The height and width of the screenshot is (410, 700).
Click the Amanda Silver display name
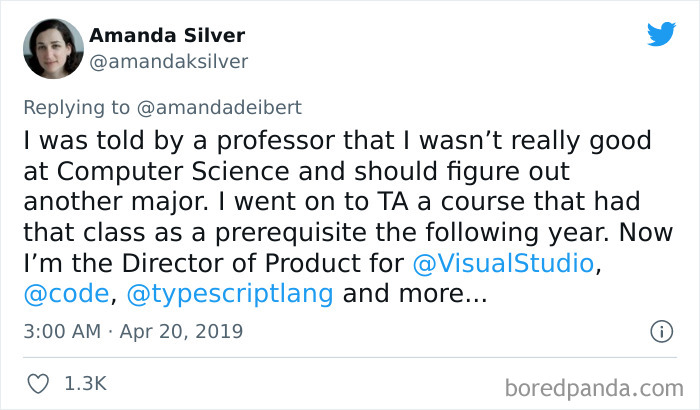point(167,36)
